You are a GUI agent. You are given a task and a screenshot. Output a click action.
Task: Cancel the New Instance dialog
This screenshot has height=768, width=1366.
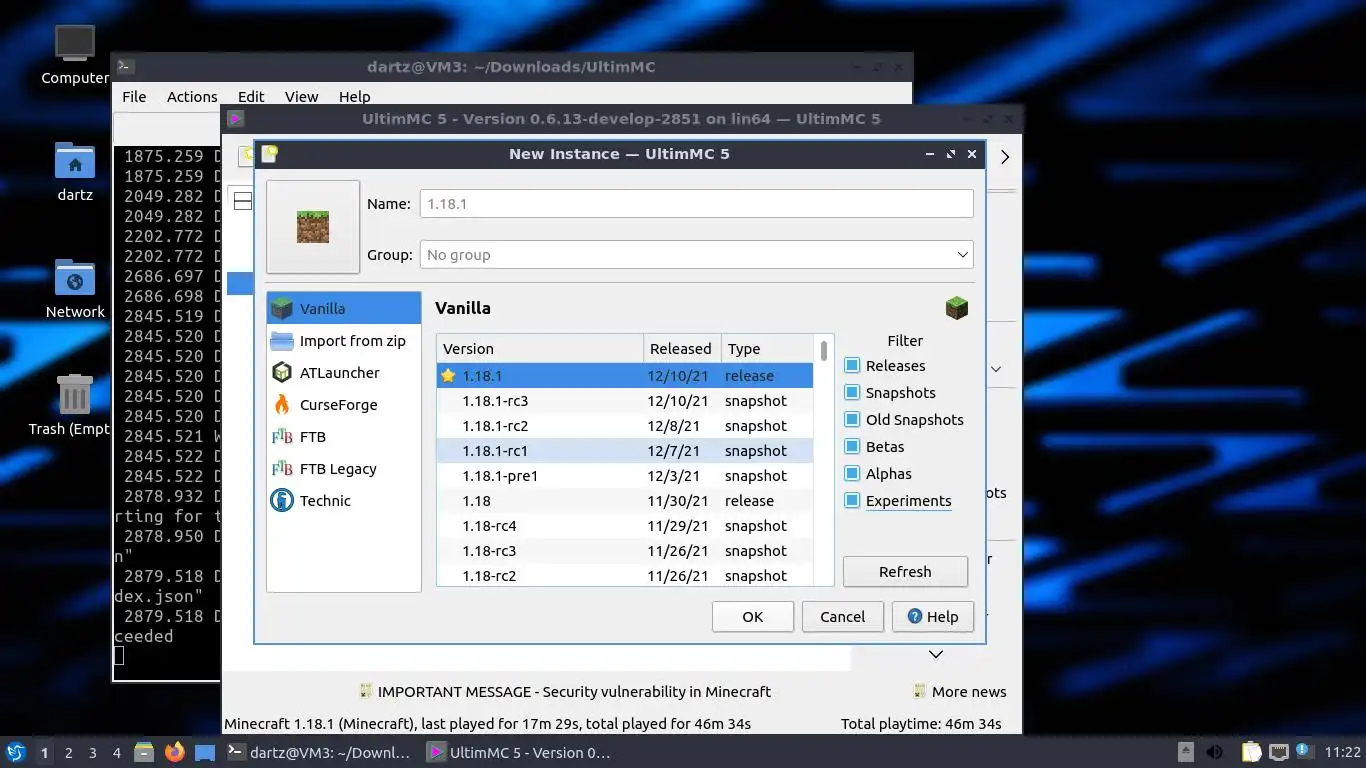[x=843, y=617]
